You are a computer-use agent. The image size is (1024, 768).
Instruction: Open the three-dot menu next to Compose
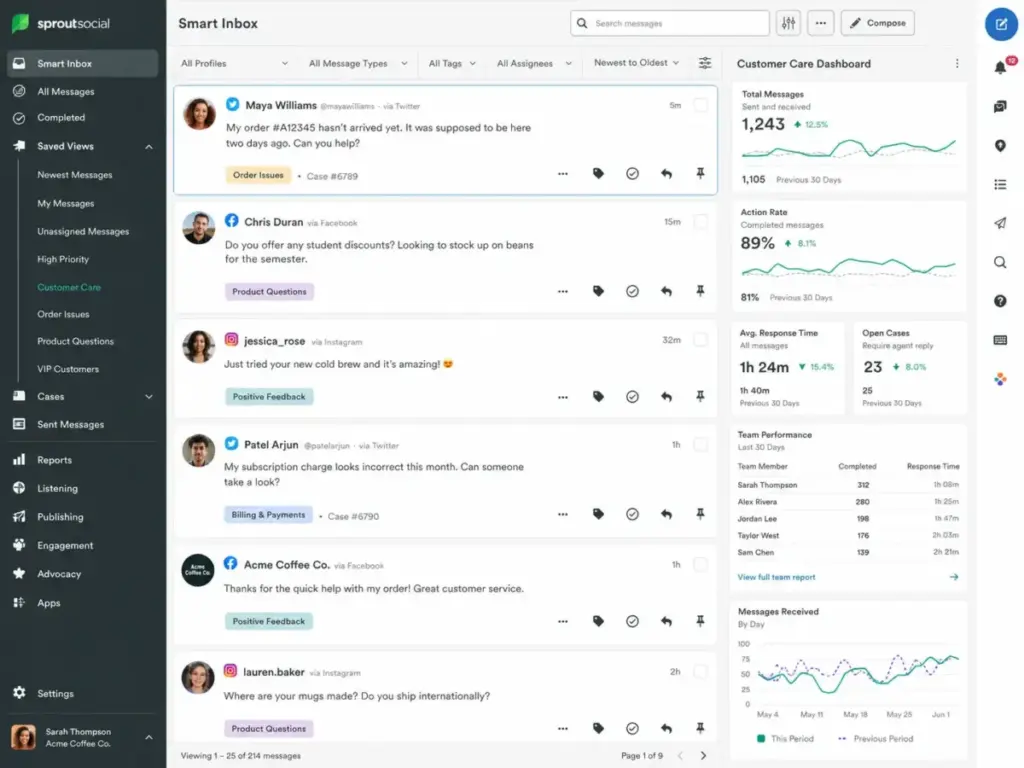821,24
